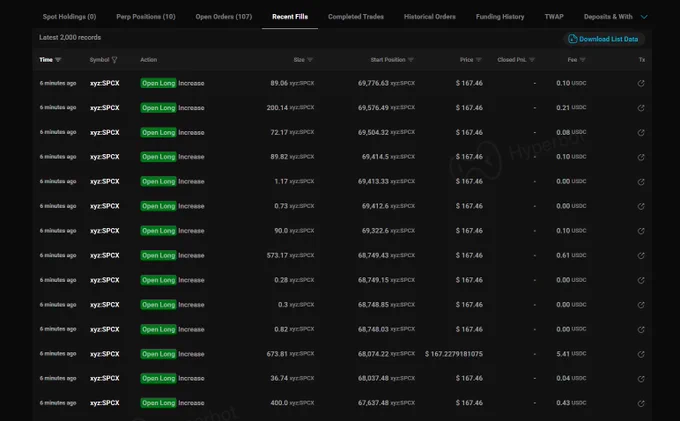Open transaction link for the 1.17 size fill
The width and height of the screenshot is (680, 421).
641,182
